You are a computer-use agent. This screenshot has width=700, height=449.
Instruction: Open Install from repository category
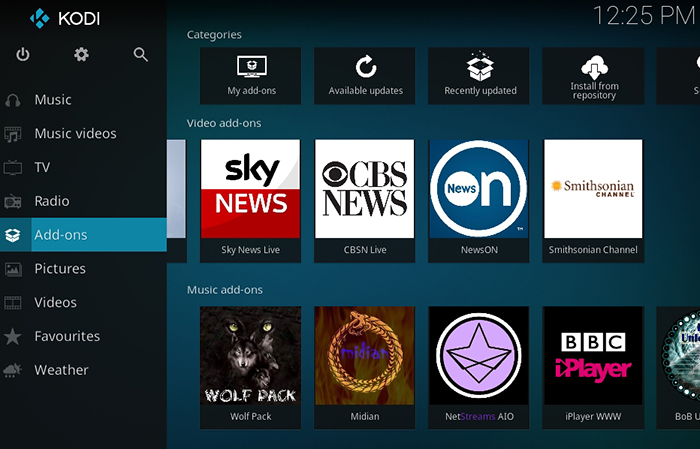[x=593, y=76]
